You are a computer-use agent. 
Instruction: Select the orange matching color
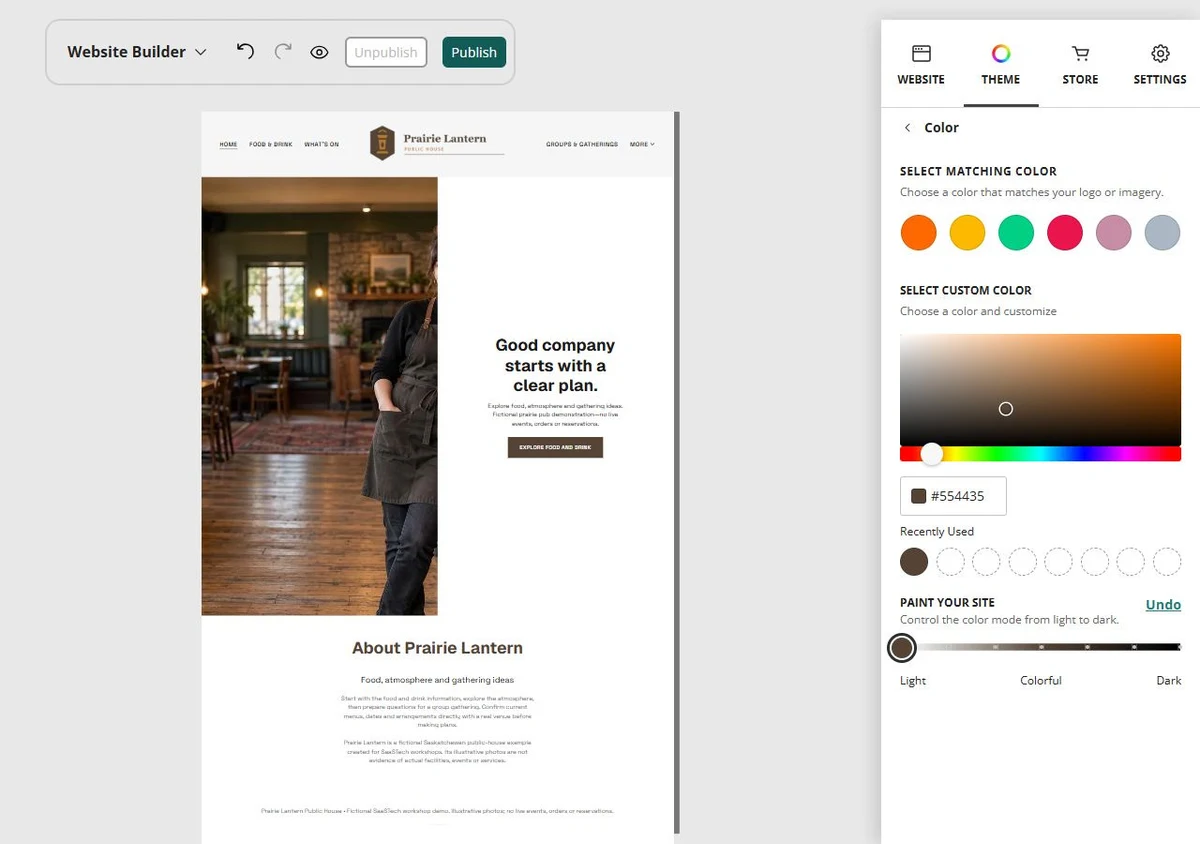click(918, 233)
